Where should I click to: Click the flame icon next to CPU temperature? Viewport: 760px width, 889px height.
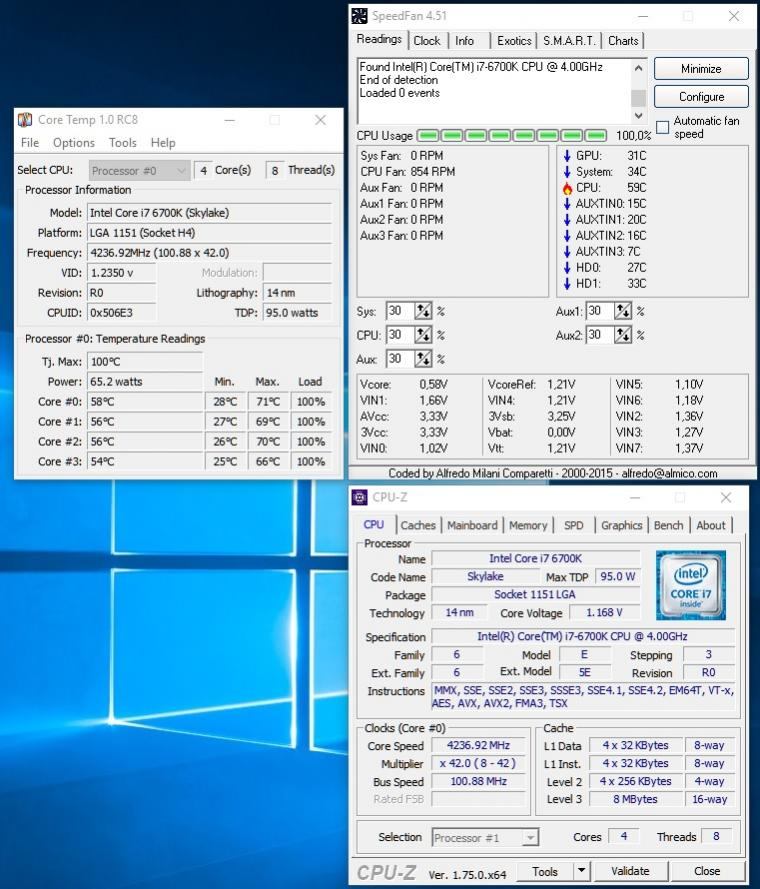(x=567, y=188)
